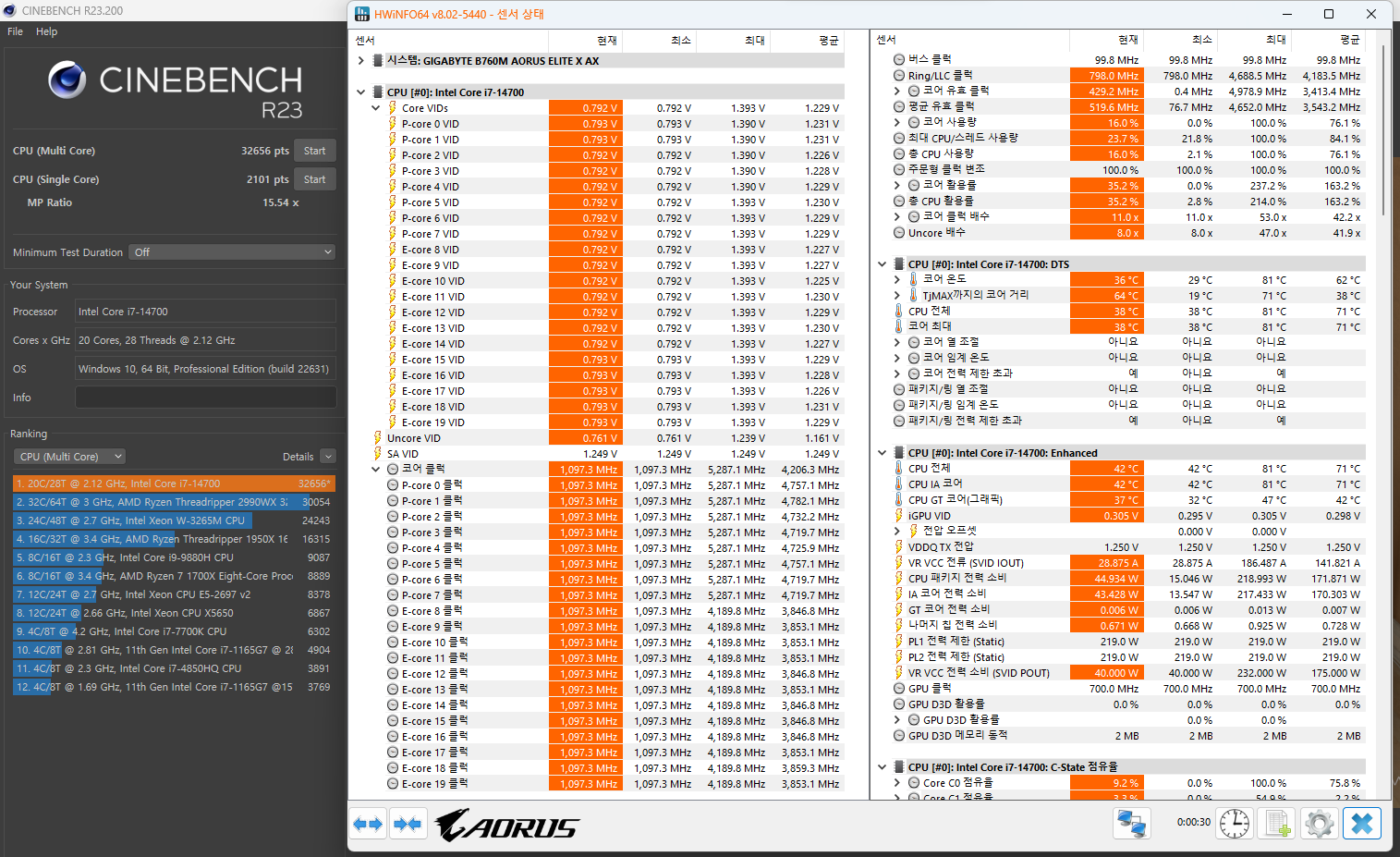This screenshot has width=1400, height=857.
Task: Click the right pane 평균 column header
Action: point(1329,40)
